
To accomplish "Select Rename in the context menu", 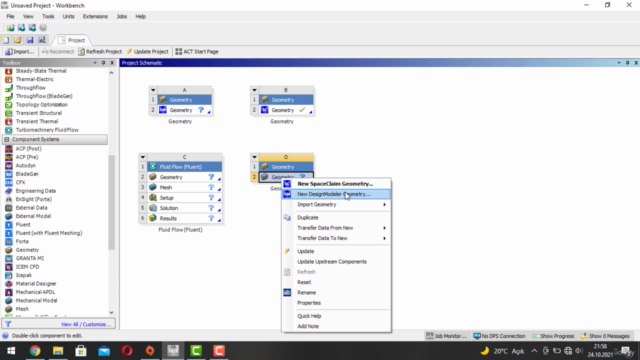I will click(x=336, y=293).
